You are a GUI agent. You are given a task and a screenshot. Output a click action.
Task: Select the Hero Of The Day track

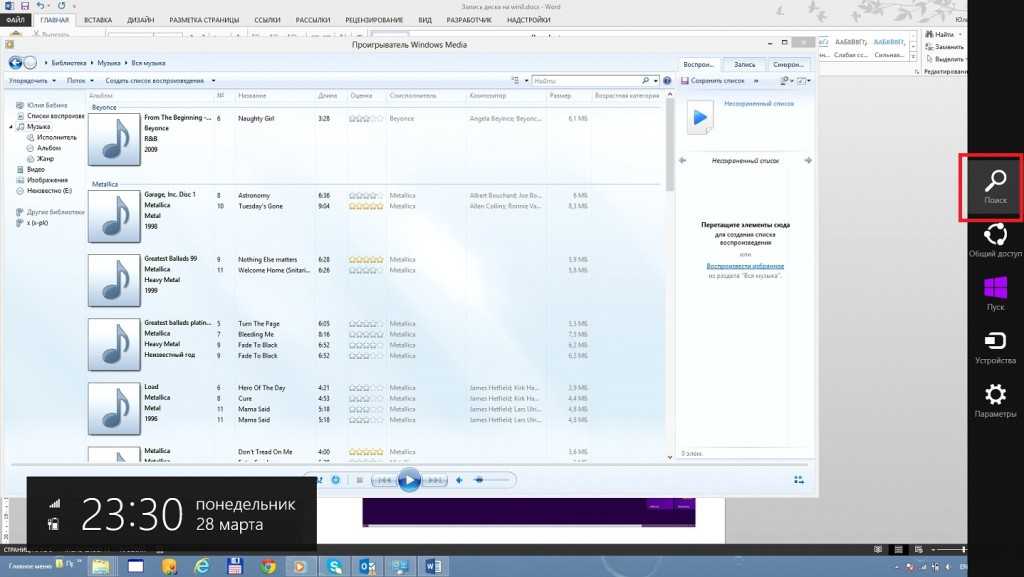click(261, 387)
